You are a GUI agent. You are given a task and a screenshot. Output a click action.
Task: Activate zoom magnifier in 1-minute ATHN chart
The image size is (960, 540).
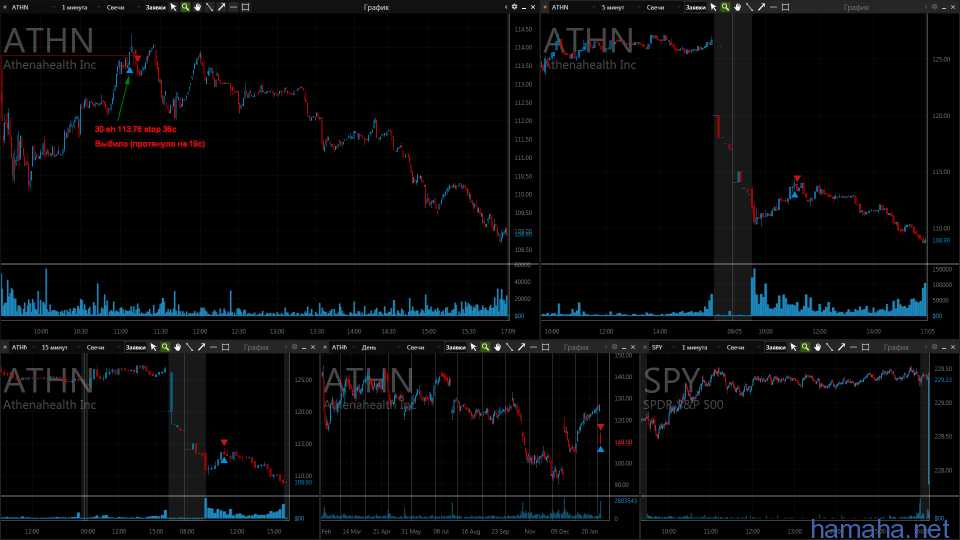185,7
